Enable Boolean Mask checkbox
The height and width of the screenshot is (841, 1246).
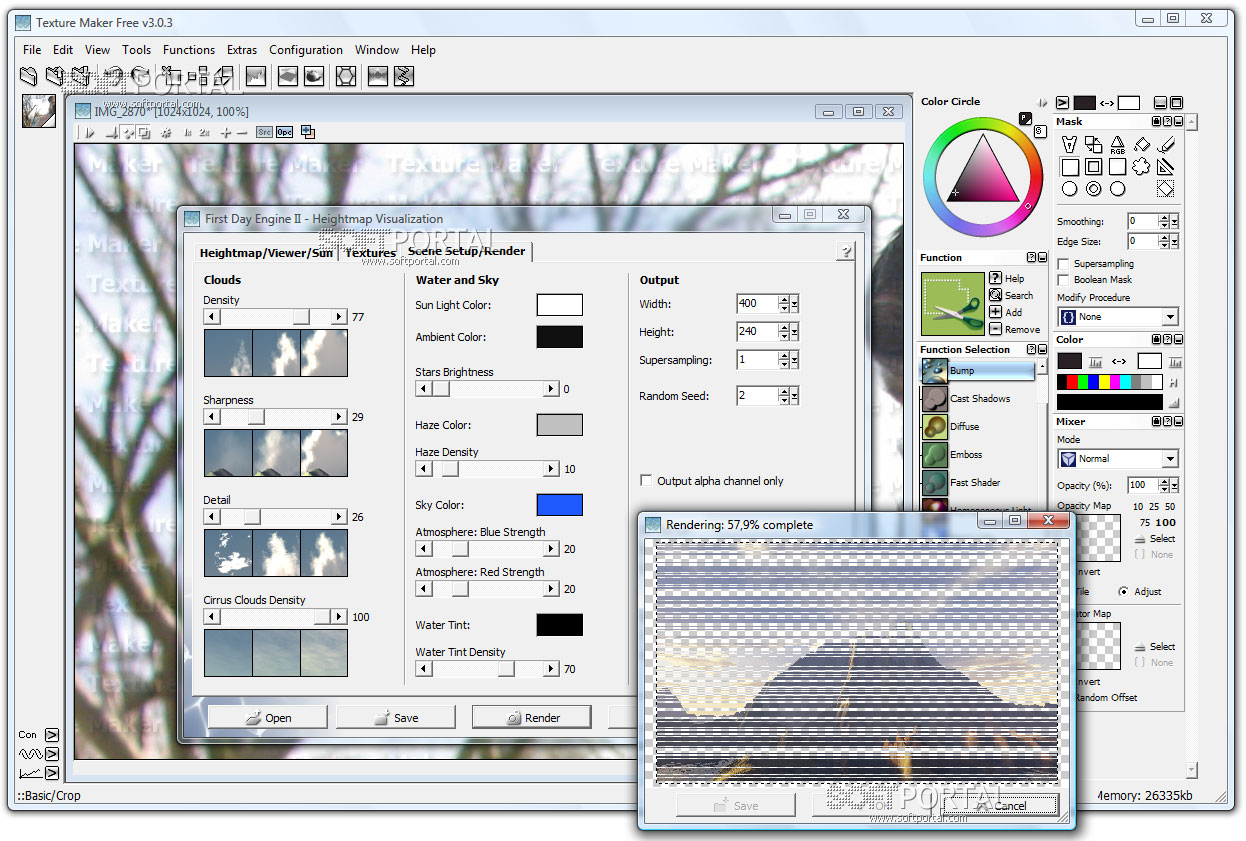[1063, 280]
